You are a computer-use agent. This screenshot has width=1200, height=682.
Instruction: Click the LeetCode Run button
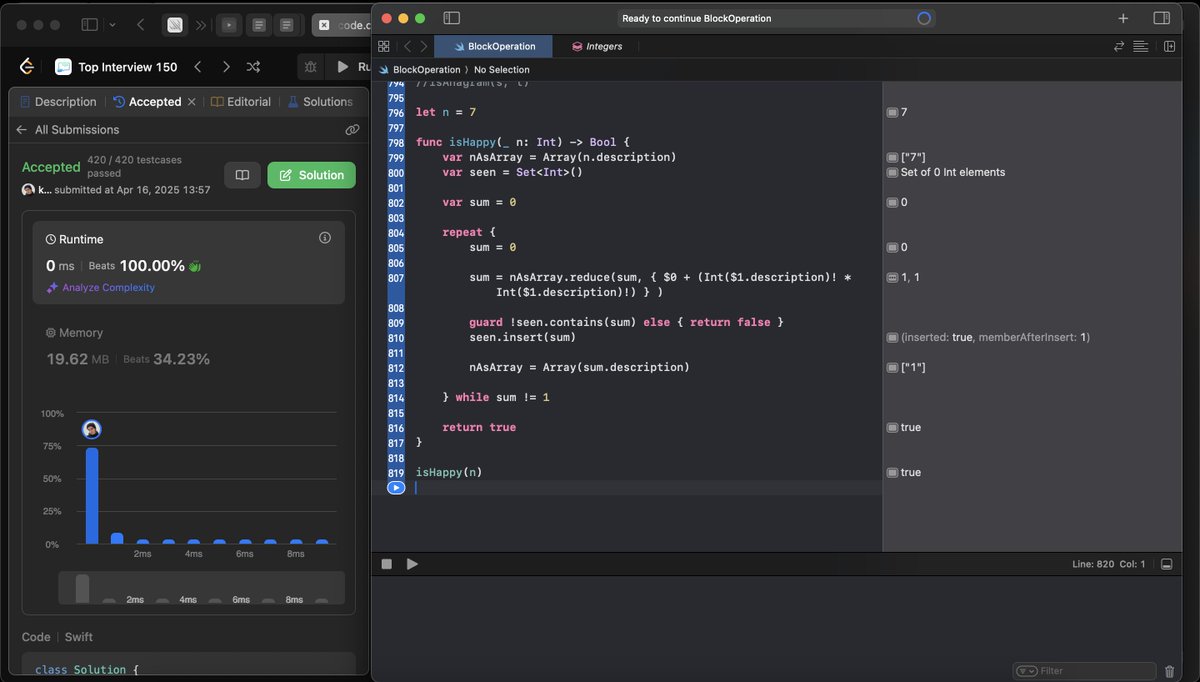point(353,67)
